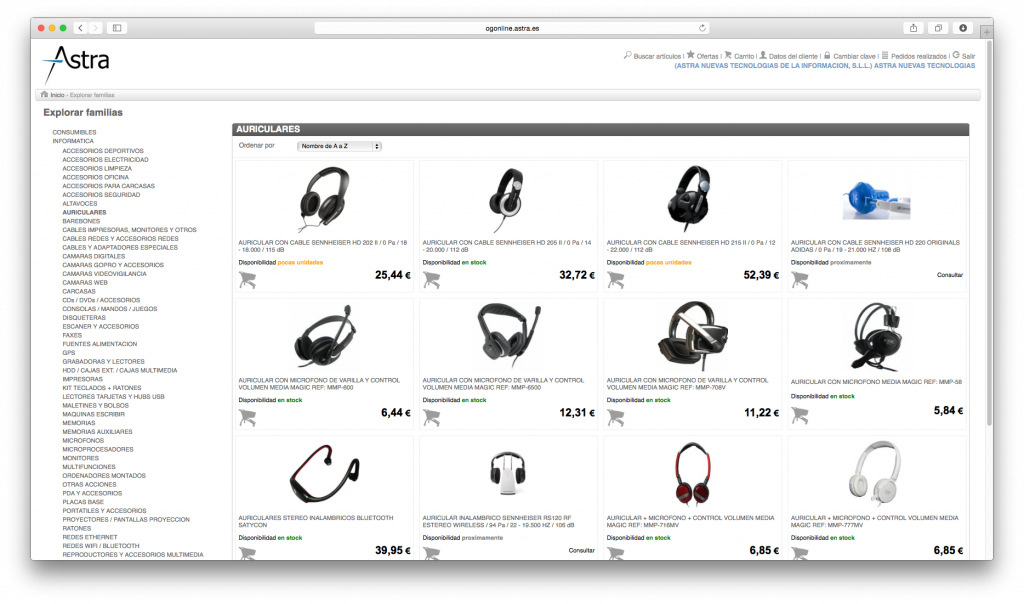Click the white MMP-777MV headphones image
The image size is (1024, 604).
(x=875, y=473)
